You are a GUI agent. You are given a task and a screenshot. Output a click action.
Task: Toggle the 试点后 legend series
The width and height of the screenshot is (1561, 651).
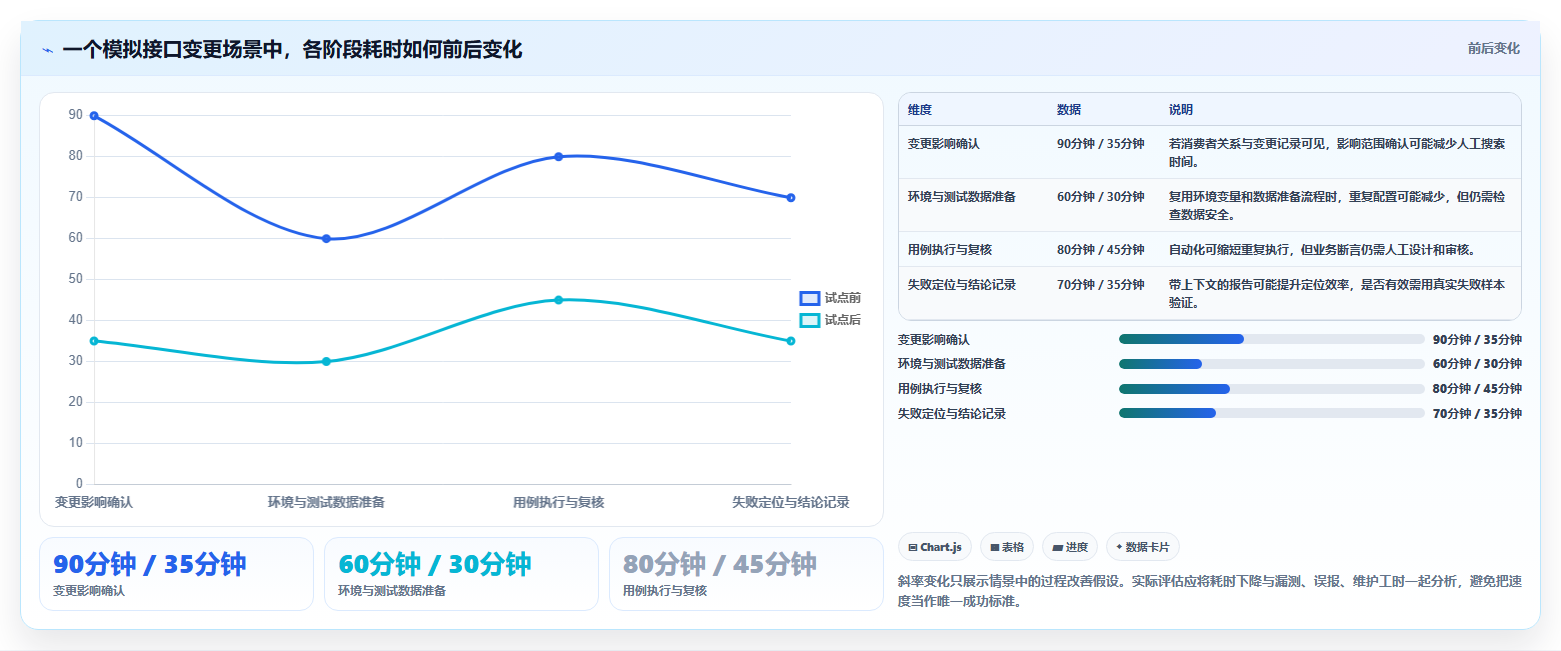830,320
